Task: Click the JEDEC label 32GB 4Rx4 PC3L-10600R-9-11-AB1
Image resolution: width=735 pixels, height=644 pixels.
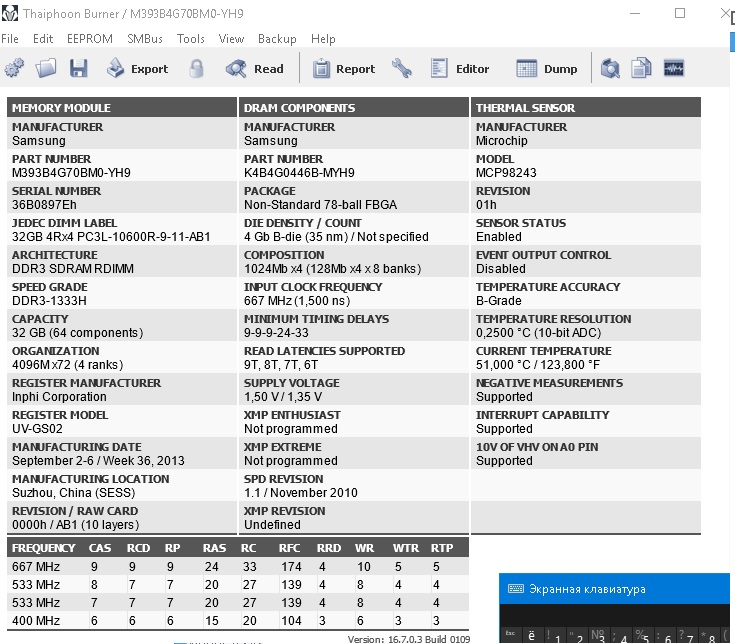Action: coord(111,236)
